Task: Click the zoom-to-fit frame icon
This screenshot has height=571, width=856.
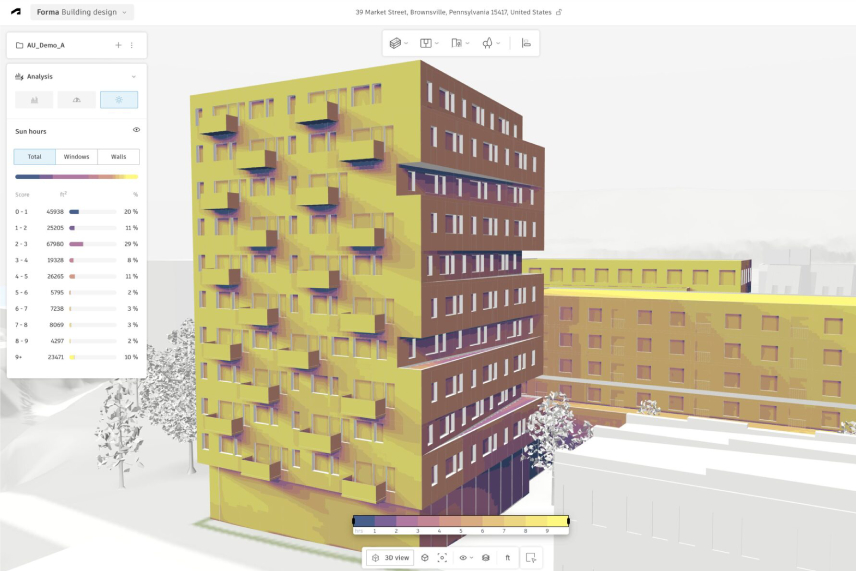Action: tap(441, 558)
